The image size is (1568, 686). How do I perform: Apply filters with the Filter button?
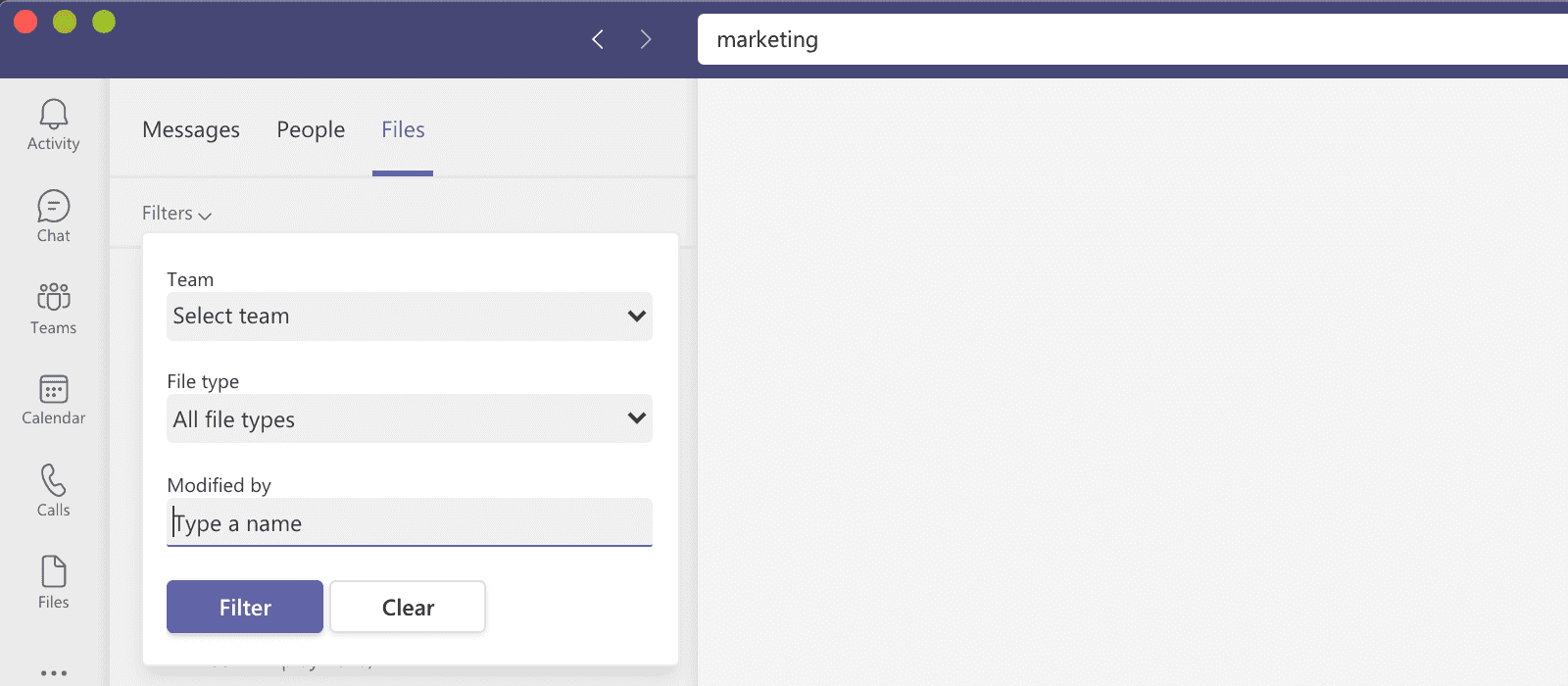[245, 608]
